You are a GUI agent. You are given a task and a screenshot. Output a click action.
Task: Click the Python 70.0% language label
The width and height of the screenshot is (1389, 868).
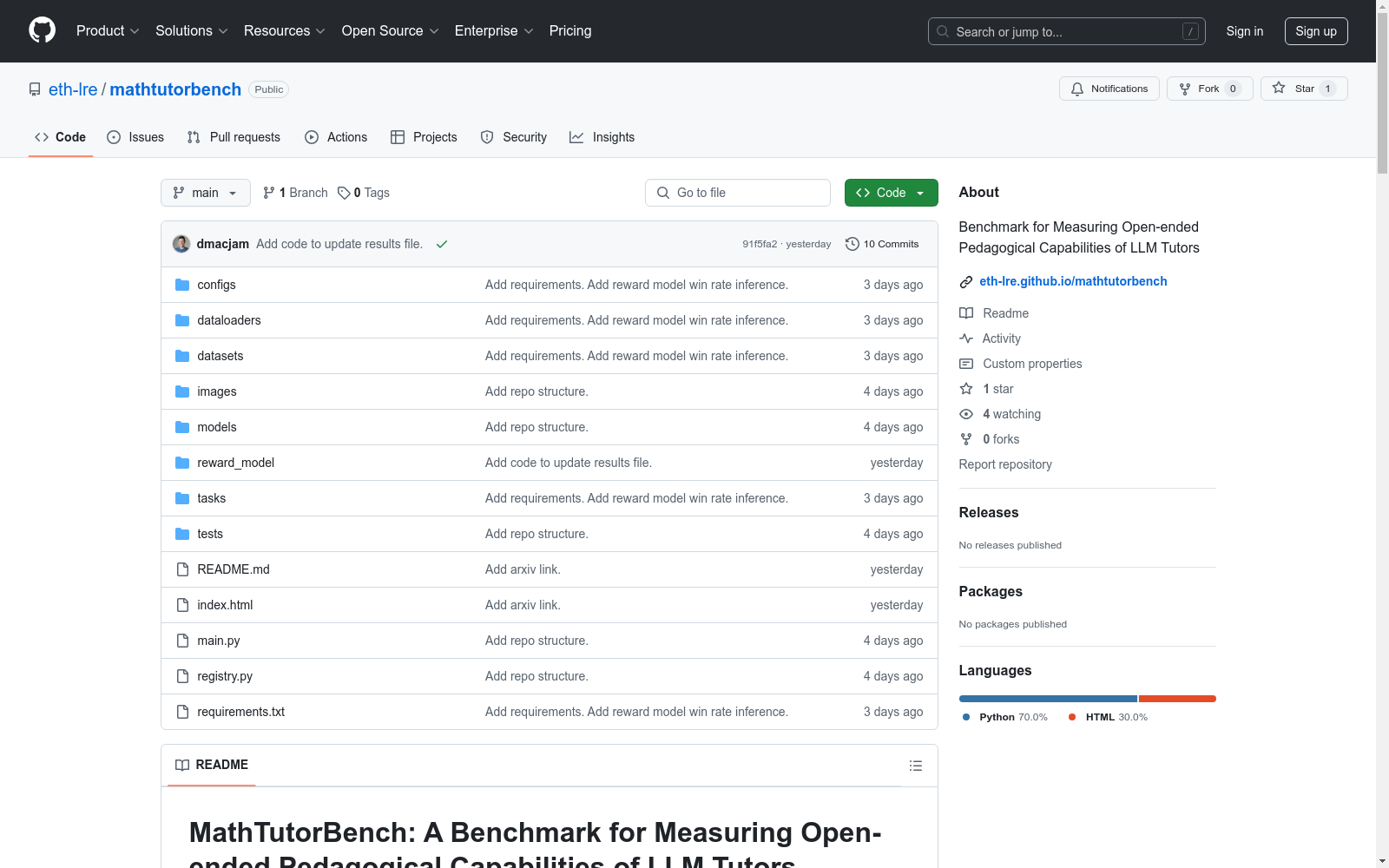[1005, 717]
